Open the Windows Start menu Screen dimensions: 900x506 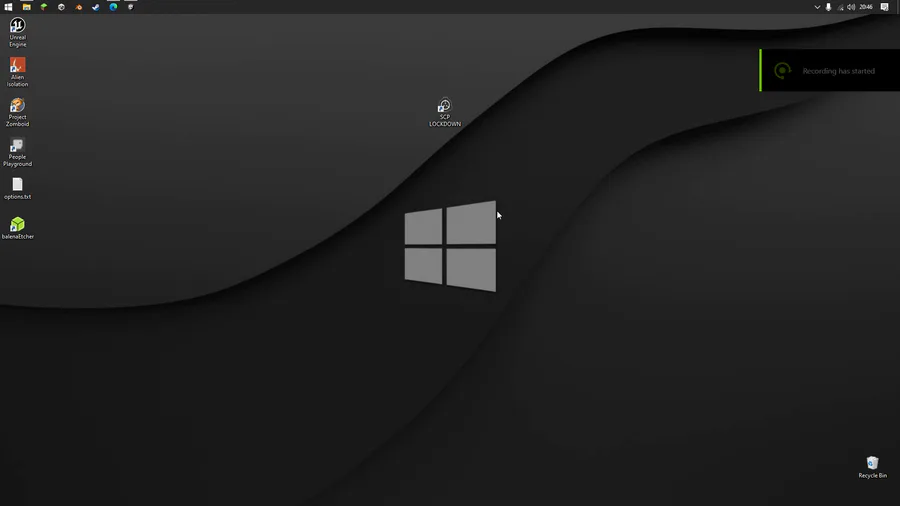tap(8, 7)
